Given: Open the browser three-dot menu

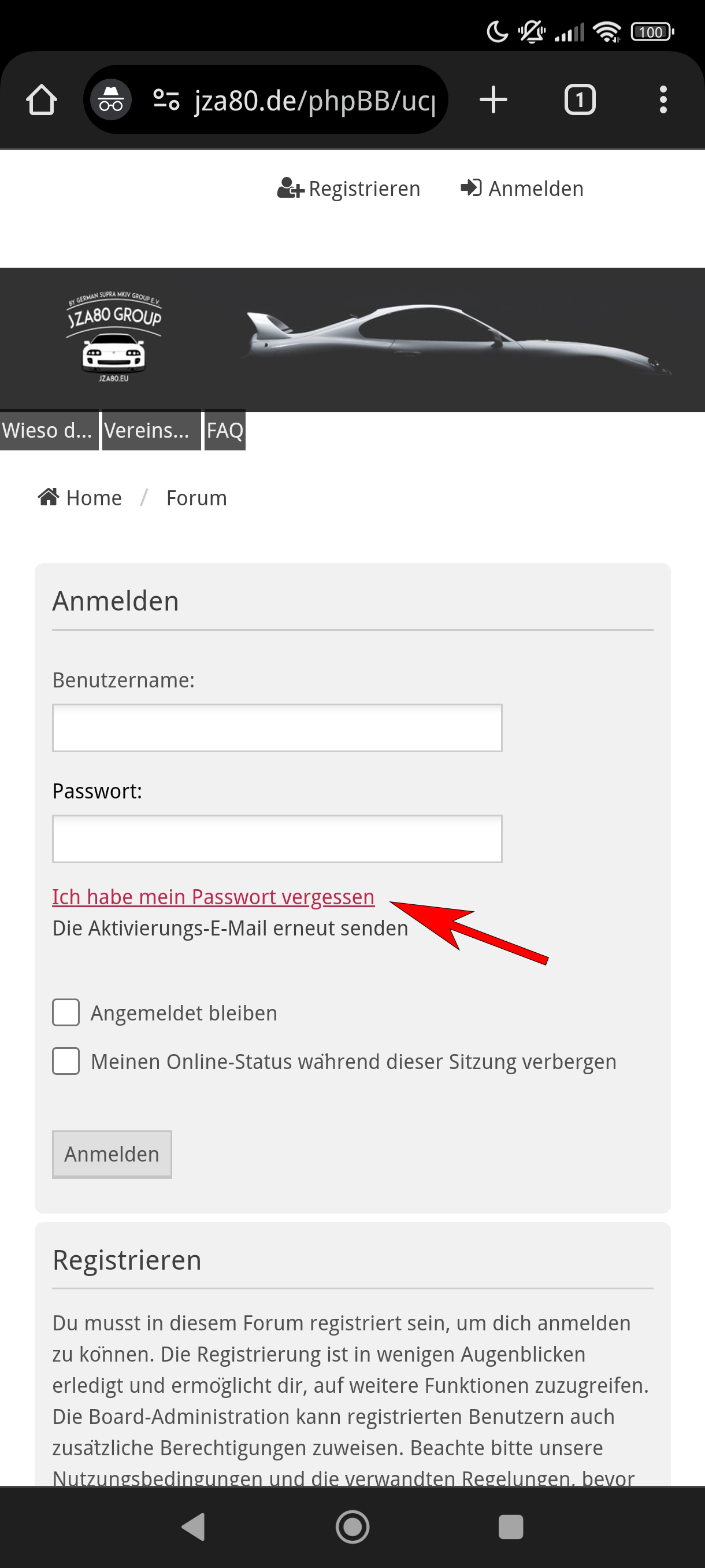Looking at the screenshot, I should coord(662,100).
